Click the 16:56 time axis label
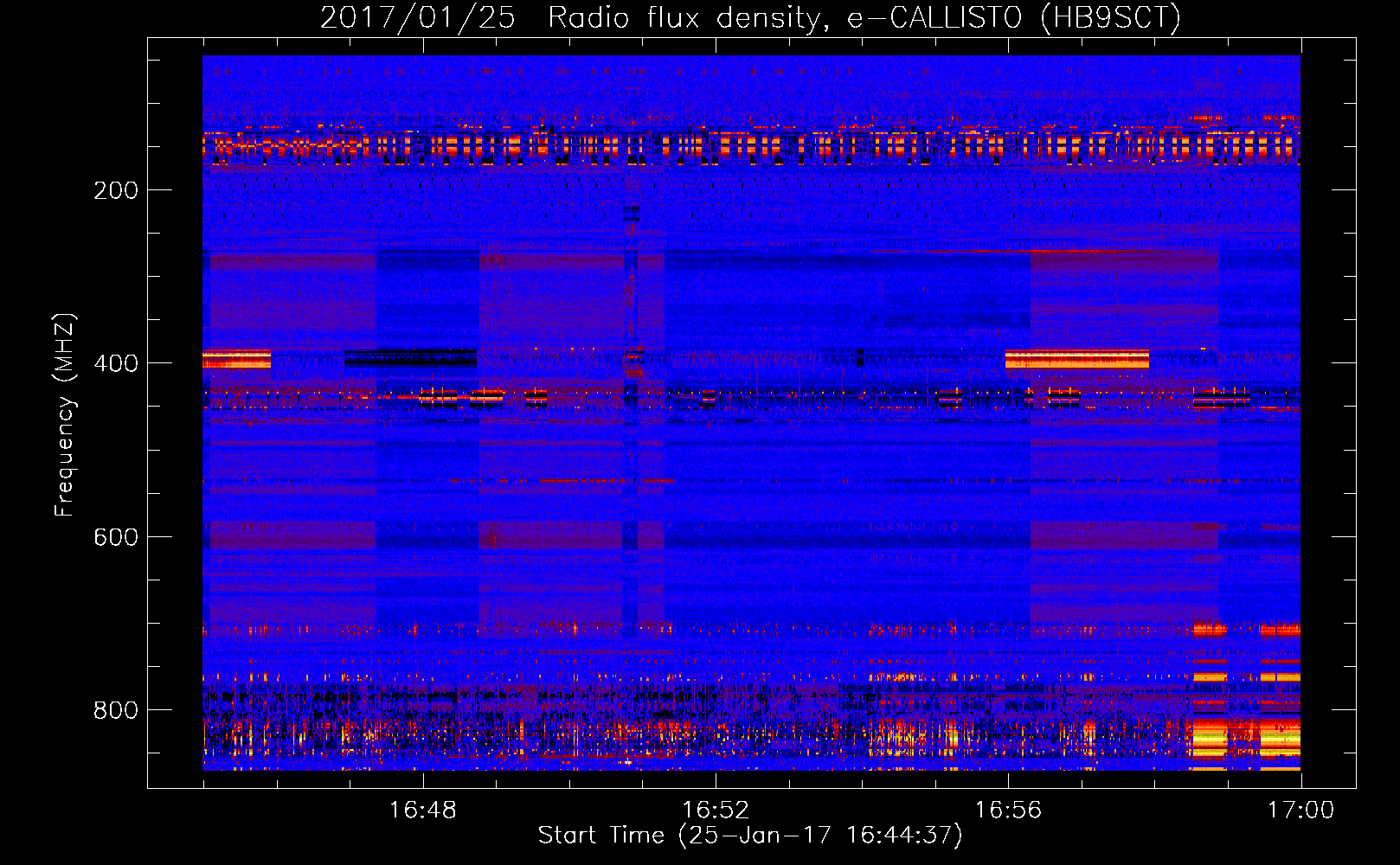 1008,811
